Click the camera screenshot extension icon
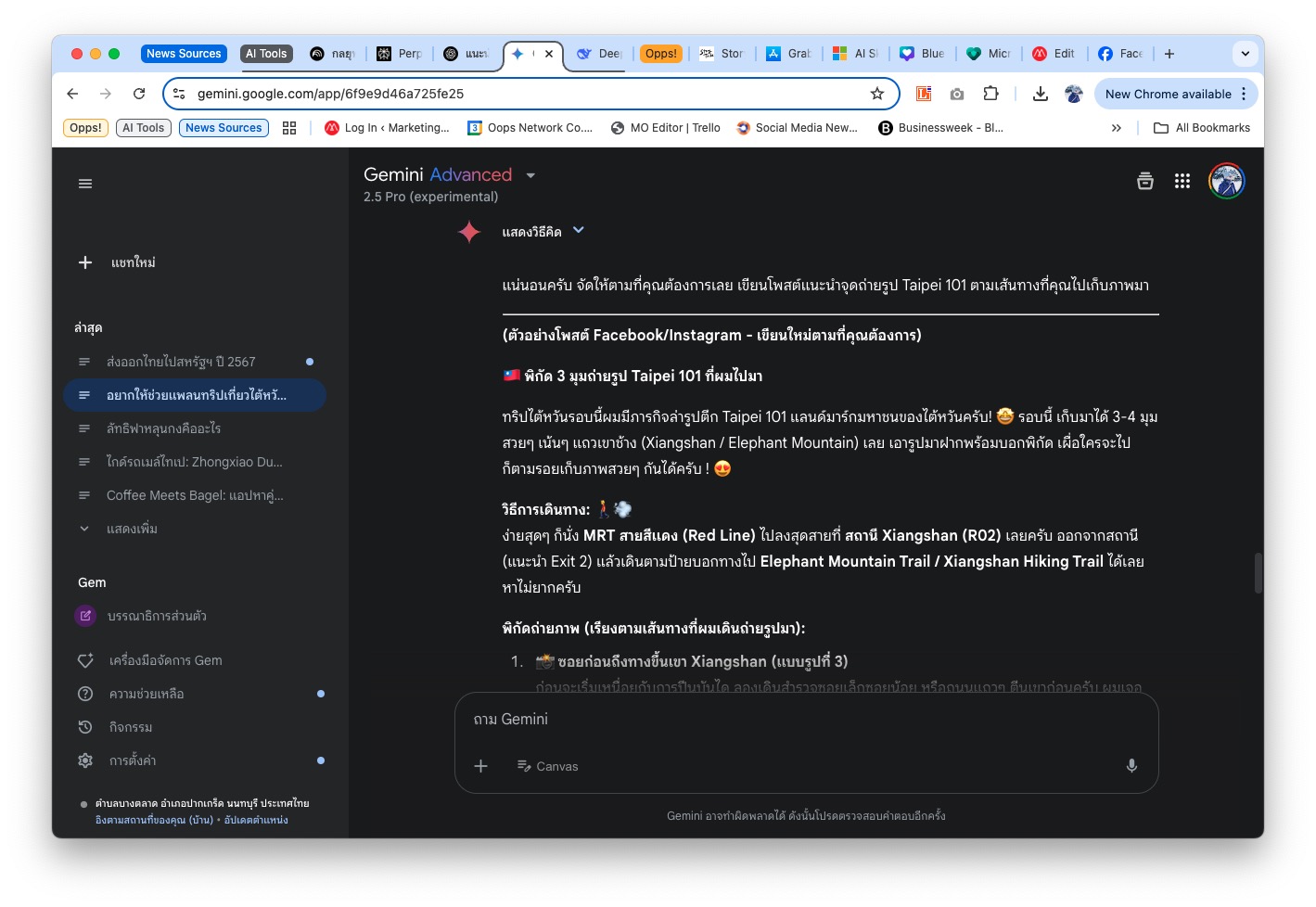 pyautogui.click(x=957, y=94)
